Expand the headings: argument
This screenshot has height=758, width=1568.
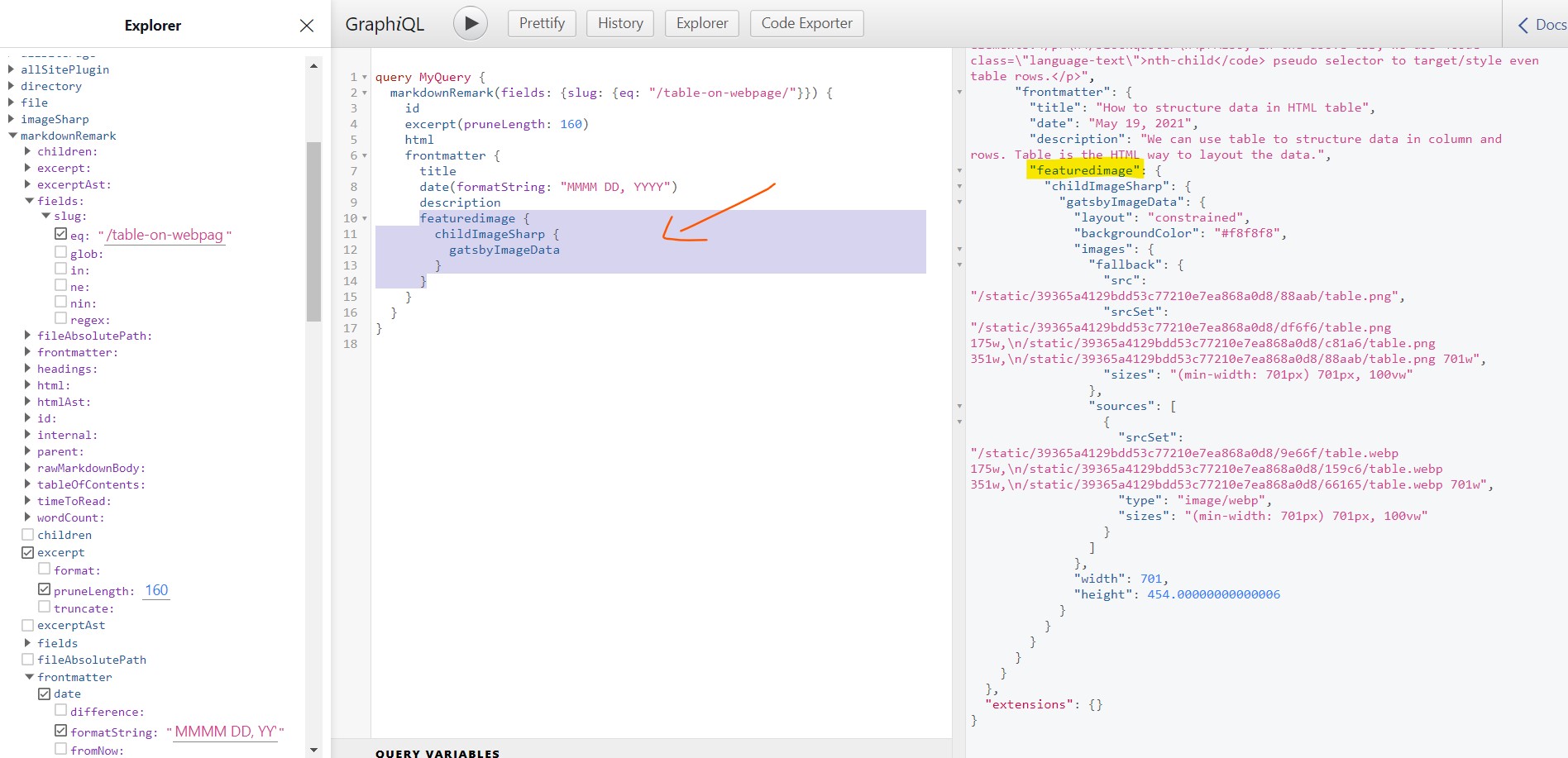[x=27, y=368]
